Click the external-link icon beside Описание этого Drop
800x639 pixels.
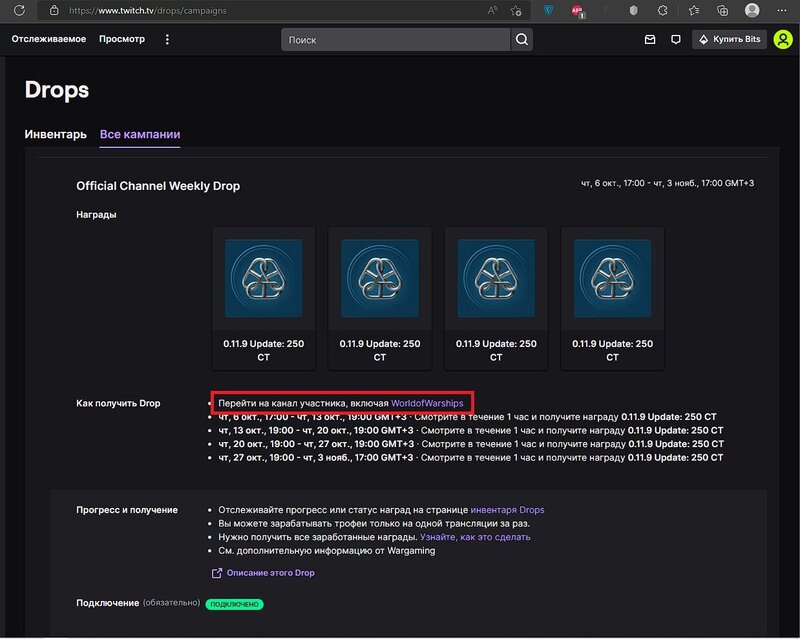[217, 573]
